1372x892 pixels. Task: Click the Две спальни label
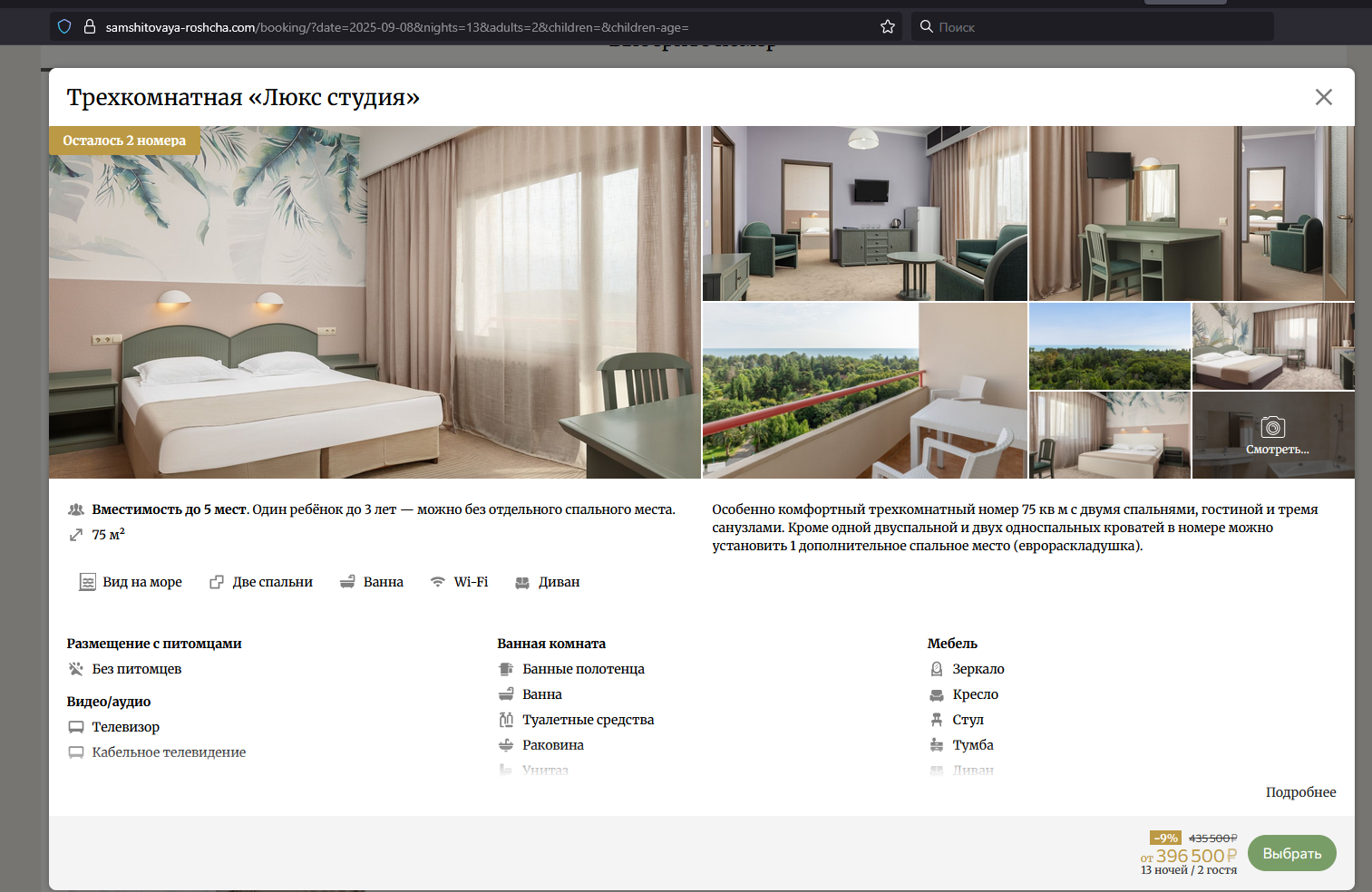click(272, 582)
